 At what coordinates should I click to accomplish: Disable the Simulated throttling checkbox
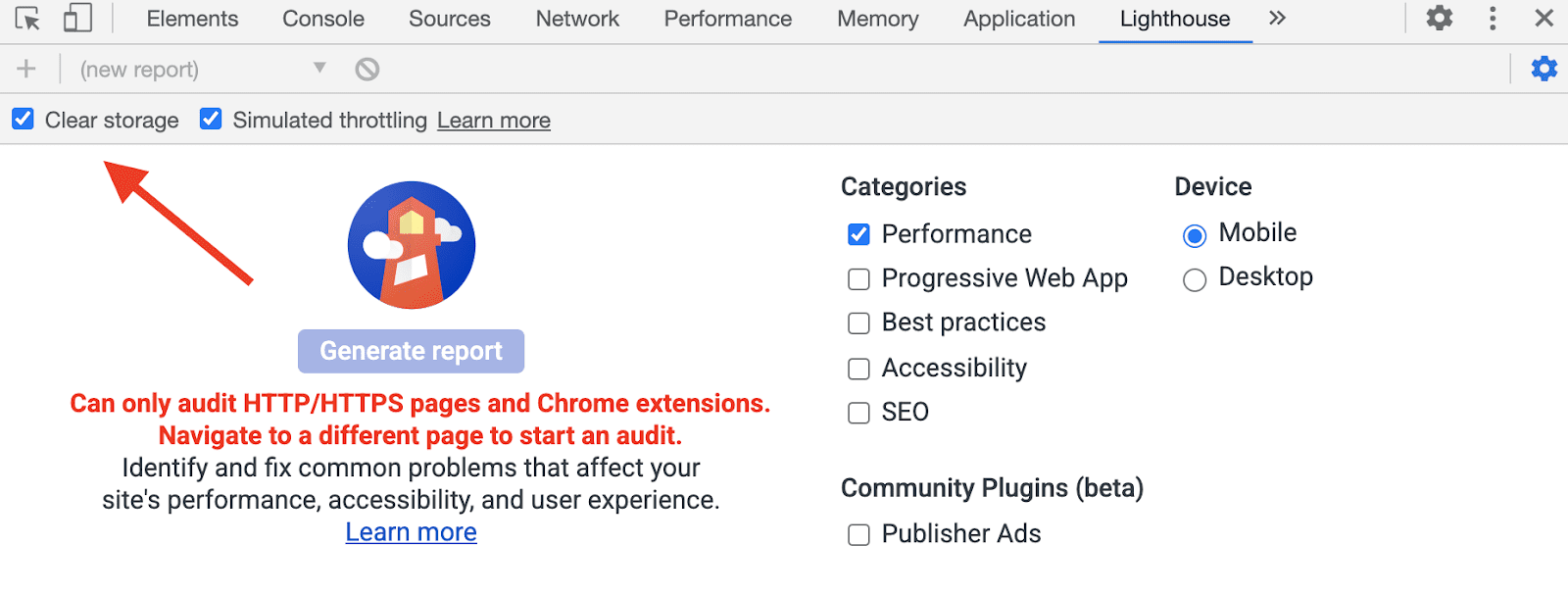click(211, 120)
